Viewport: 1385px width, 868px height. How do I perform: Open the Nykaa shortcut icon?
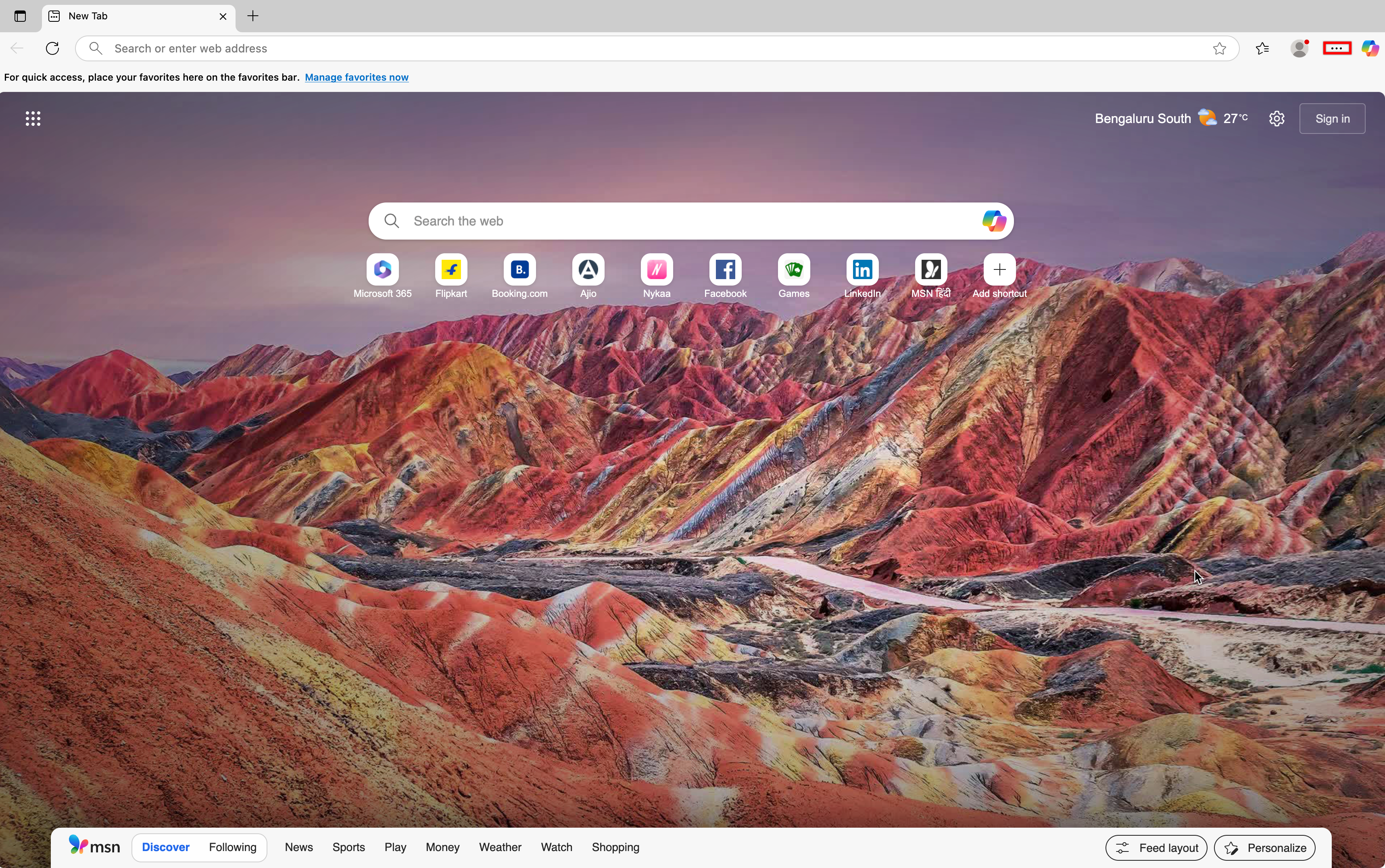click(657, 270)
